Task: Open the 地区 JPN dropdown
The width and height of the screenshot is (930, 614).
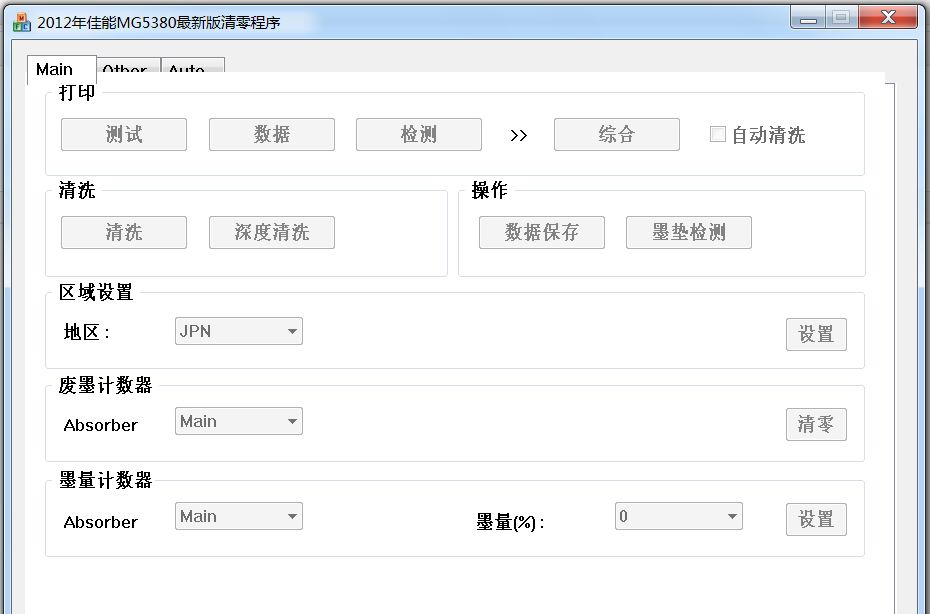Action: tap(238, 331)
